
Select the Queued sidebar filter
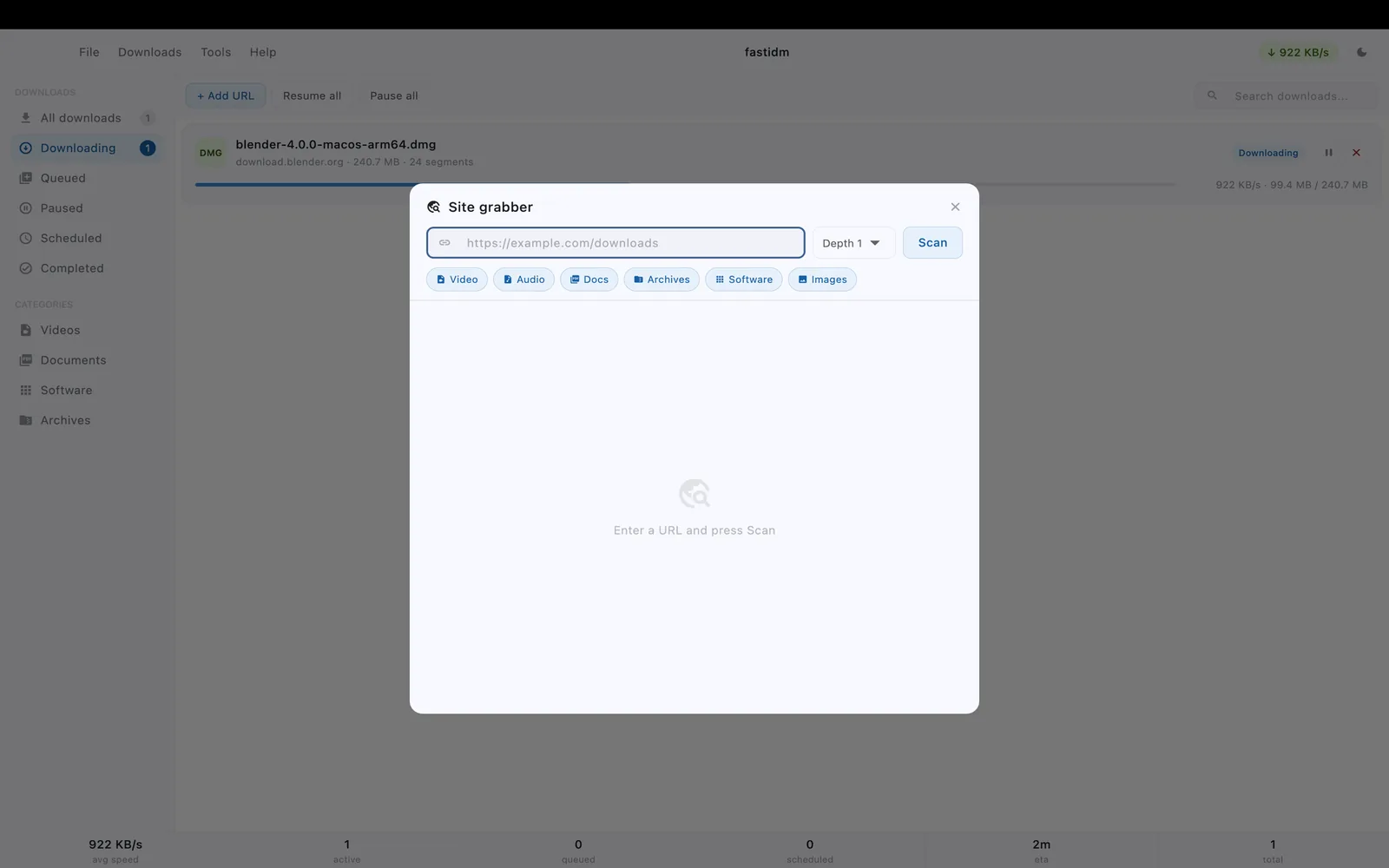(87, 178)
